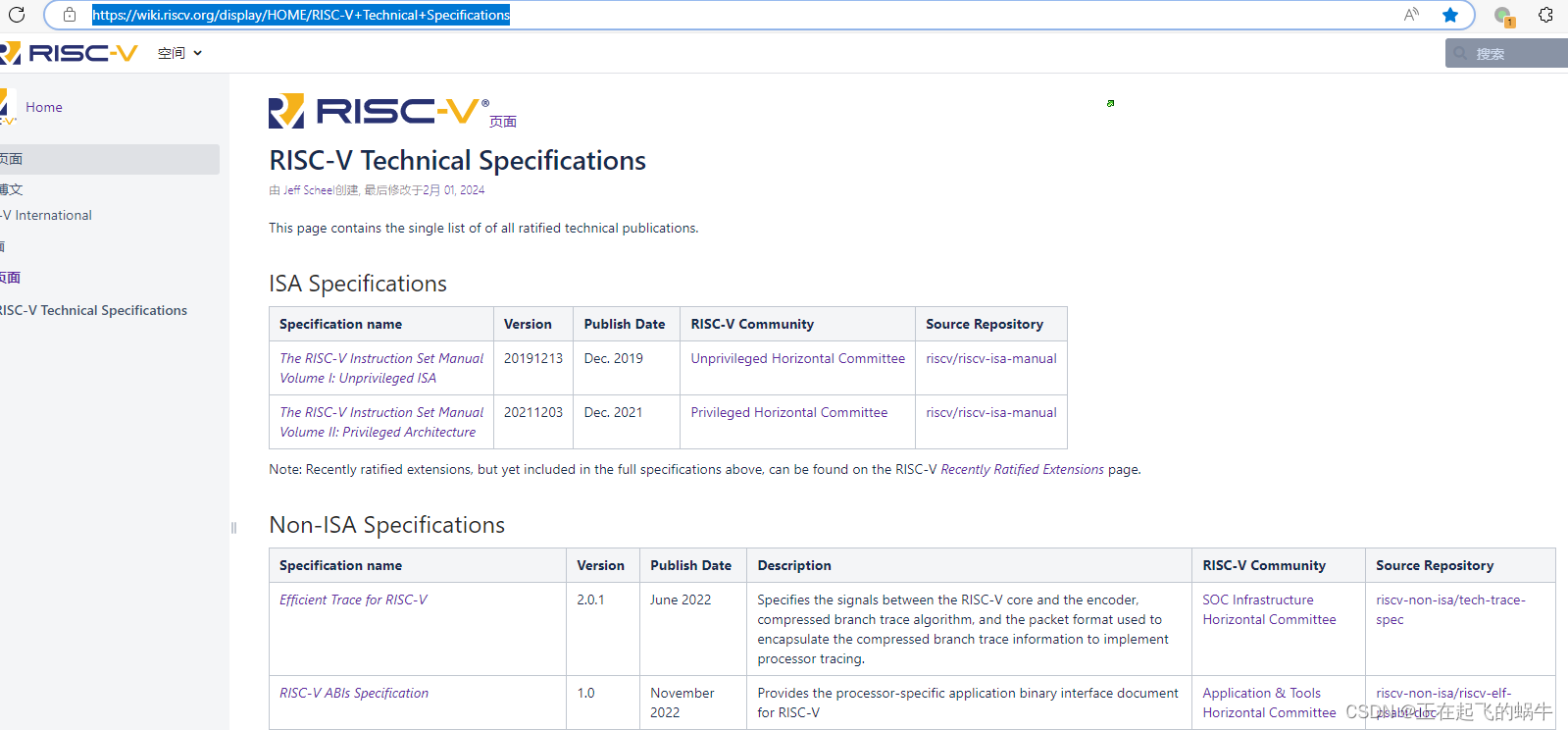1568x730 pixels.
Task: Open SOC Infrastructure Horizontal Committee link
Action: click(1269, 609)
